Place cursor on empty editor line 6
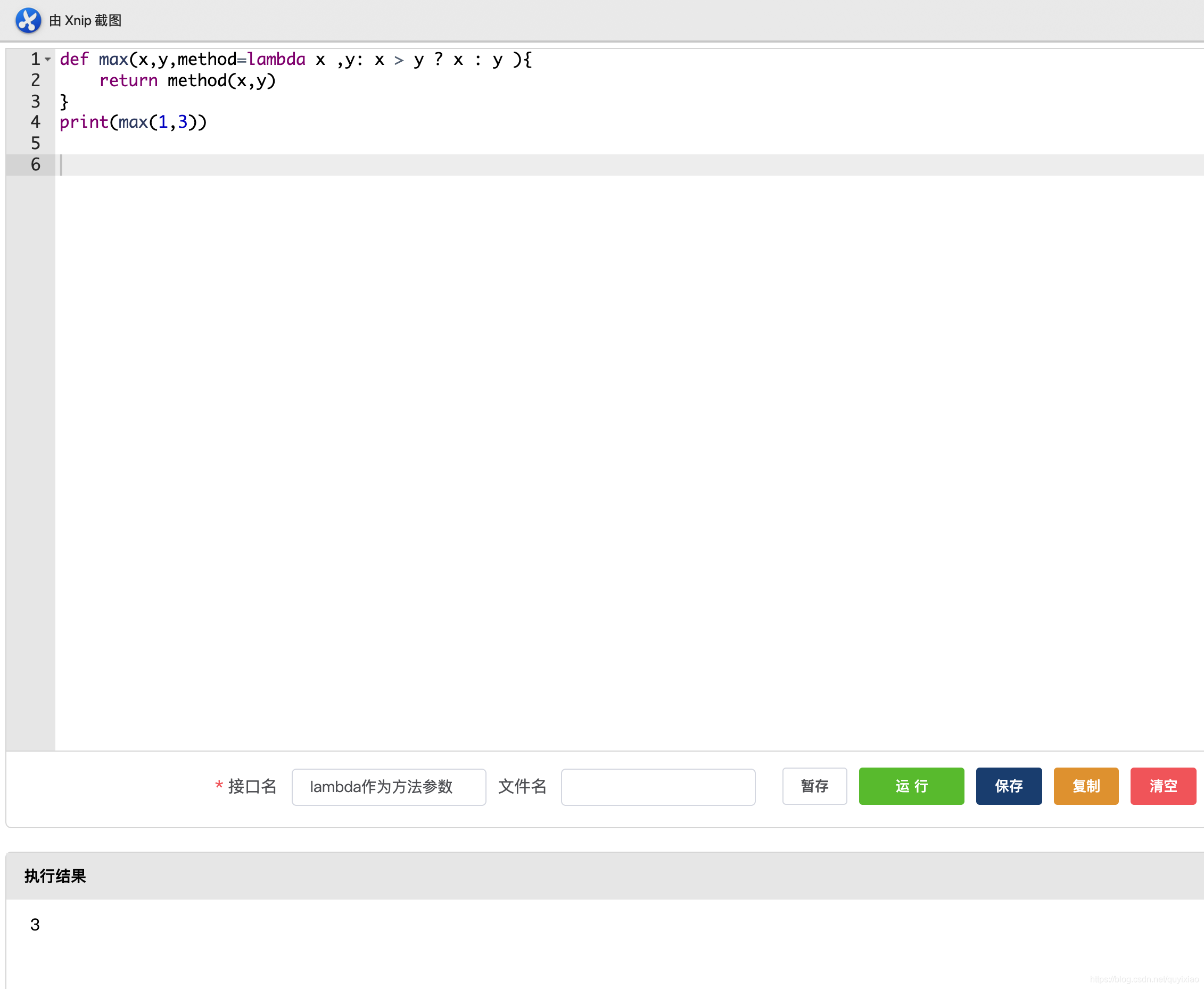Viewport: 1204px width, 989px height. point(629,164)
